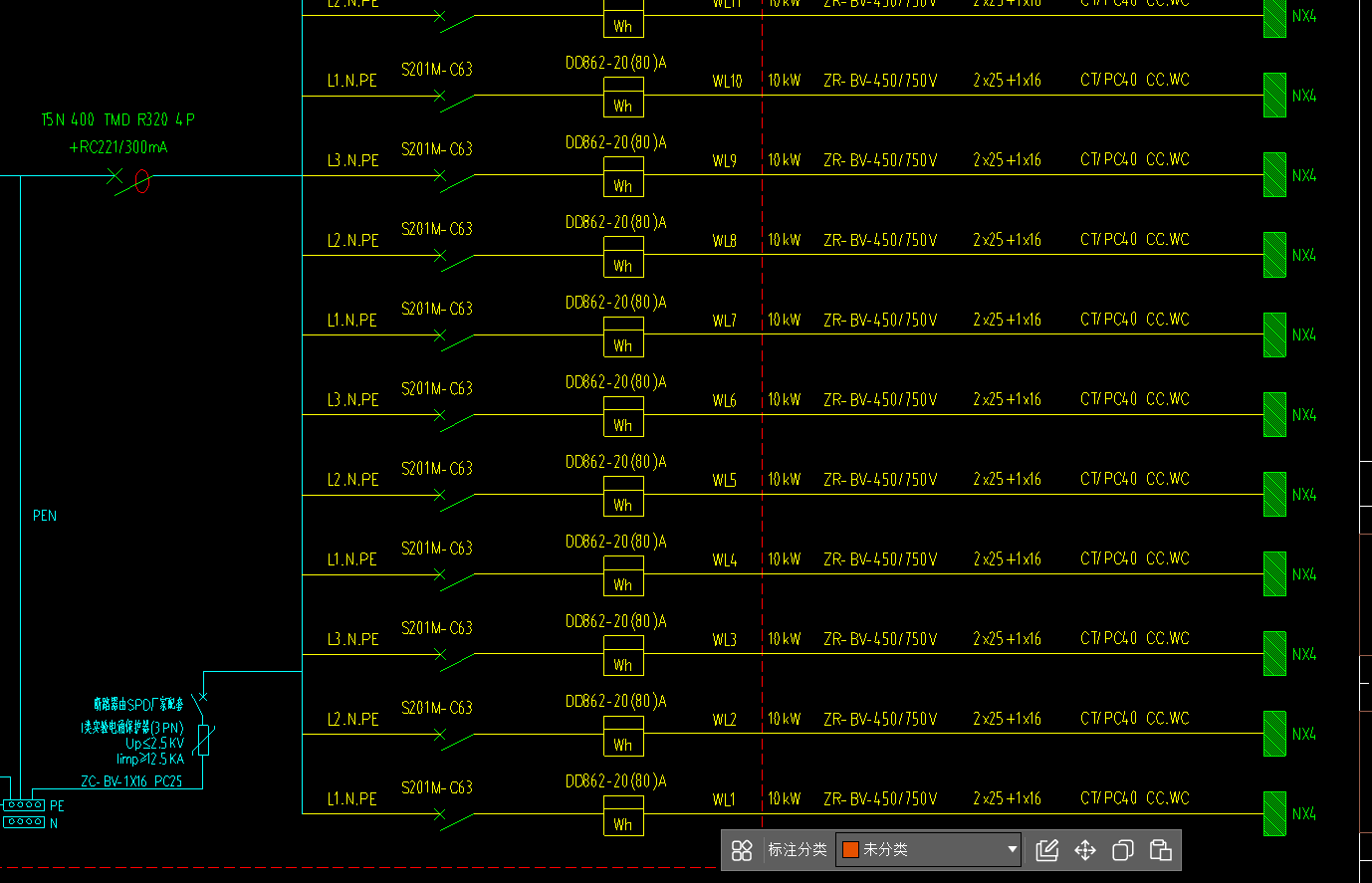1372x883 pixels.
Task: Click the DD862-20(80)A meter label on WL3
Action: point(616,621)
